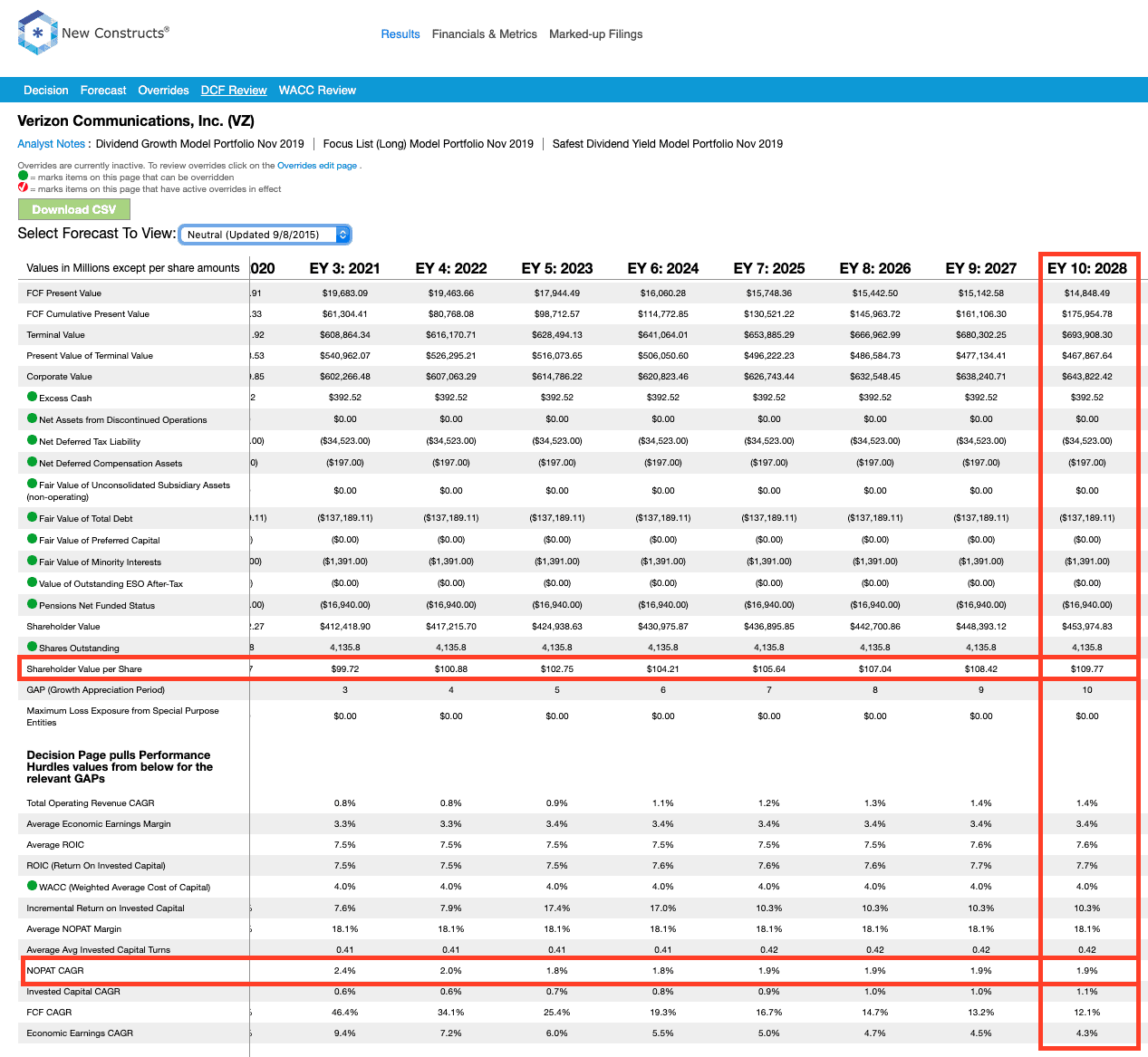The width and height of the screenshot is (1148, 1057).
Task: Click Maximum Loss Exposure from Special Purpose Entities label
Action: (x=123, y=716)
